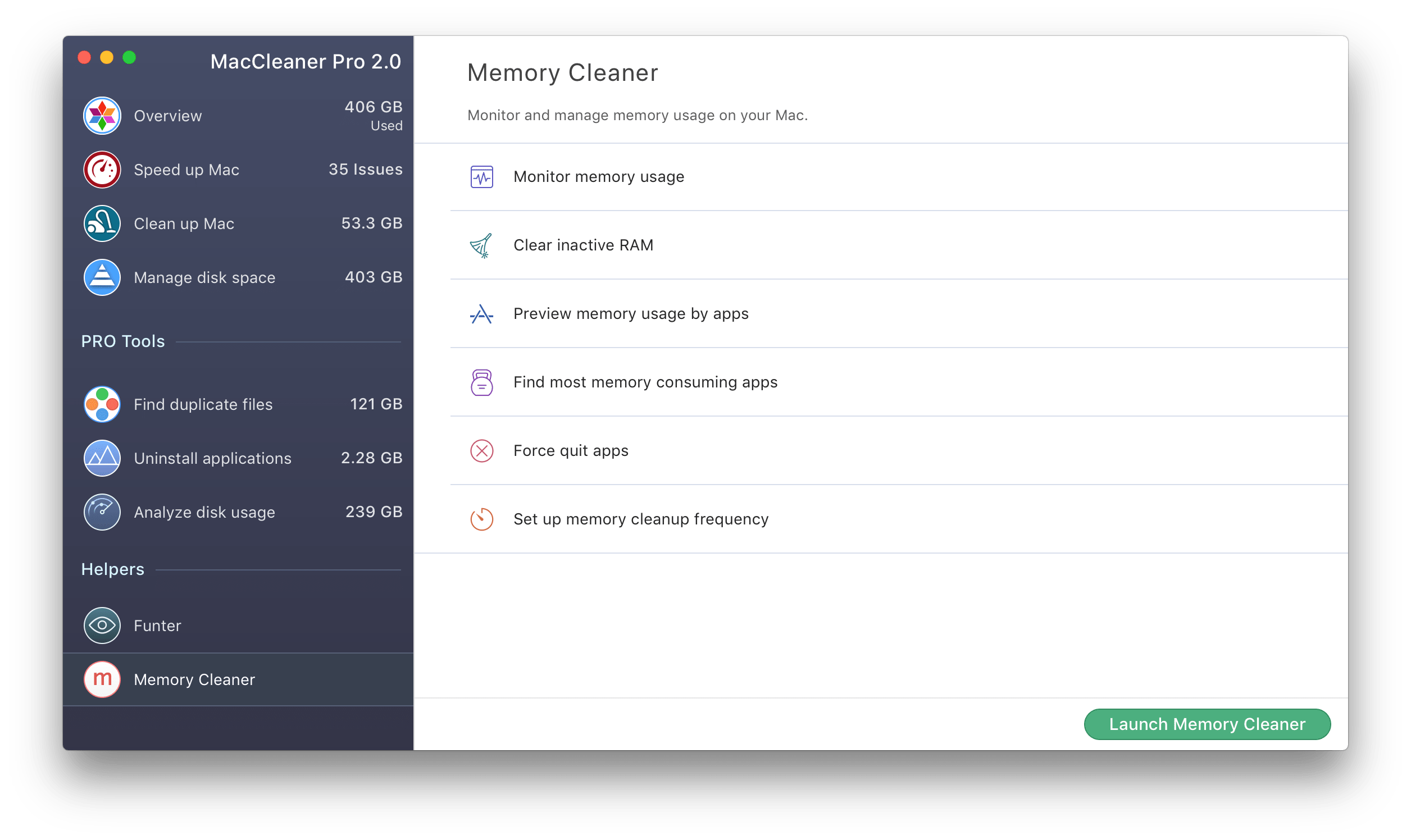Select Memory Cleaner from Helpers section

(x=195, y=680)
